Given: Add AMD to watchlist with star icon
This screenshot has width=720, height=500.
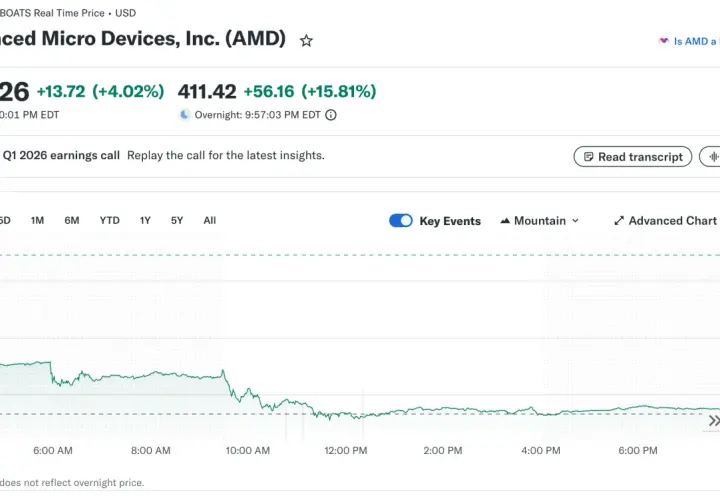Looking at the screenshot, I should [x=306, y=41].
